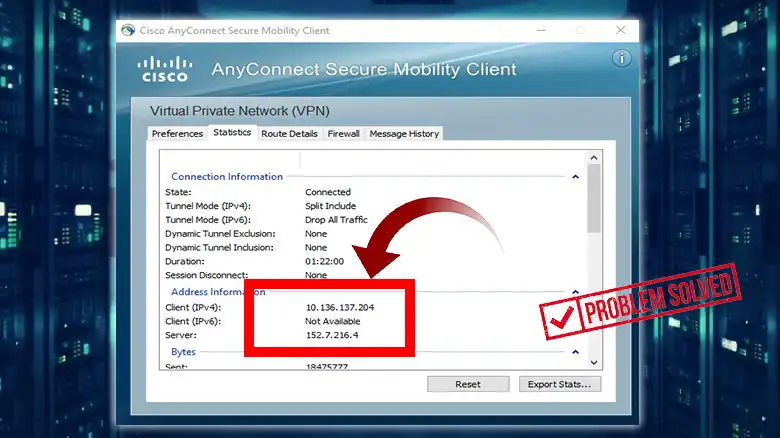Click the 'Dynamic Tunnel Exclusion:' label
The height and width of the screenshot is (438, 780).
(x=220, y=234)
